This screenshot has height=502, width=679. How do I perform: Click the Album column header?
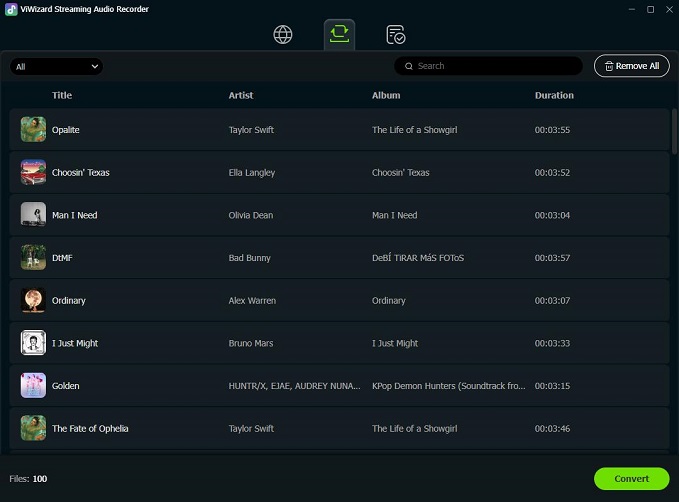pos(386,95)
